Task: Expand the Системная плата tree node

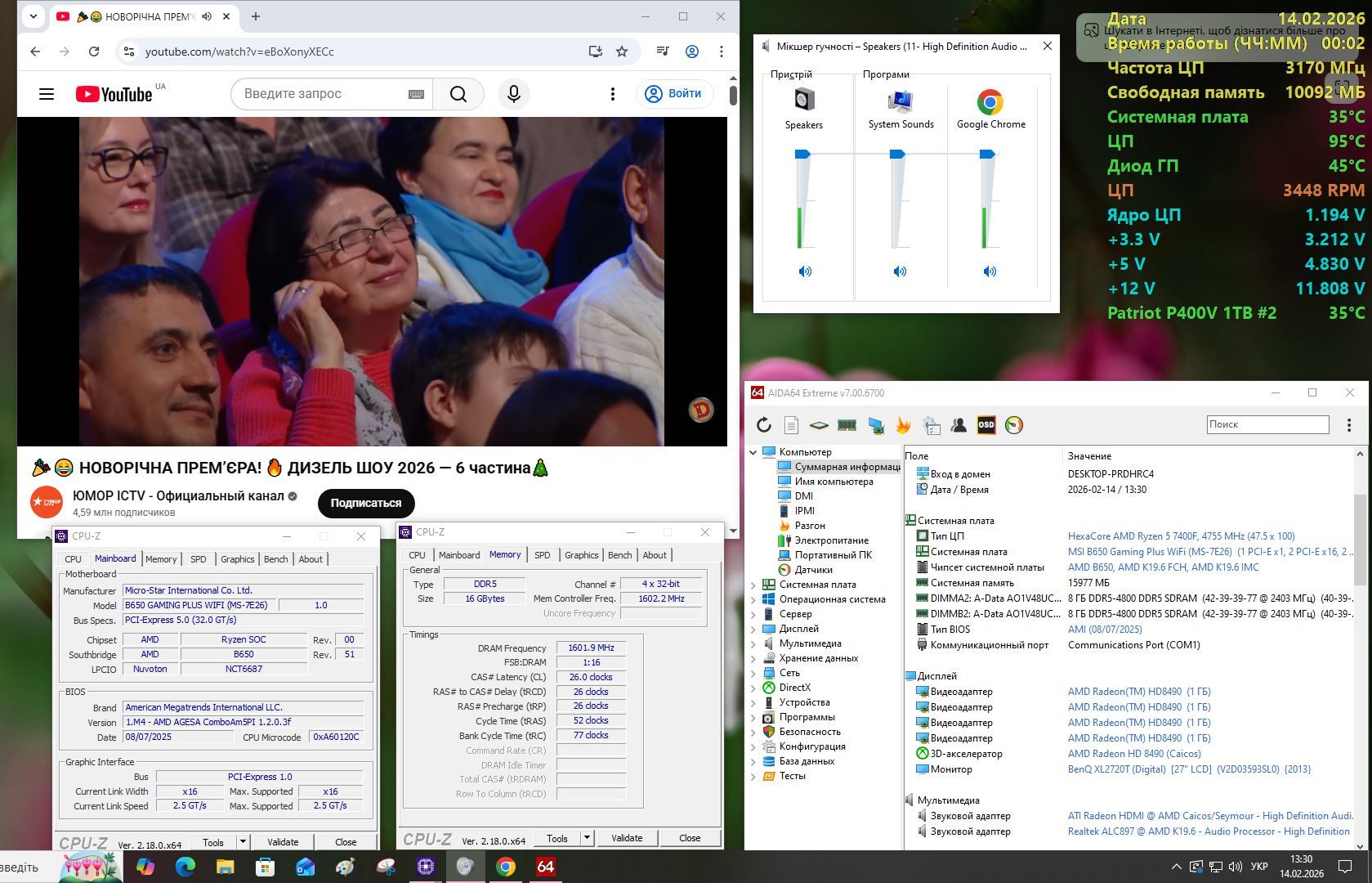Action: coord(753,585)
